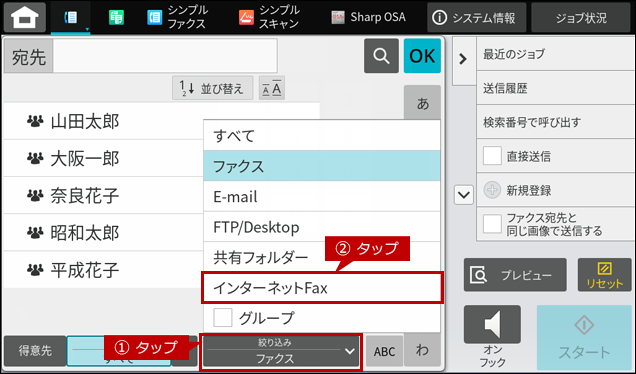
Task: Click the シンプルファクス blue icon
Action: pos(155,17)
